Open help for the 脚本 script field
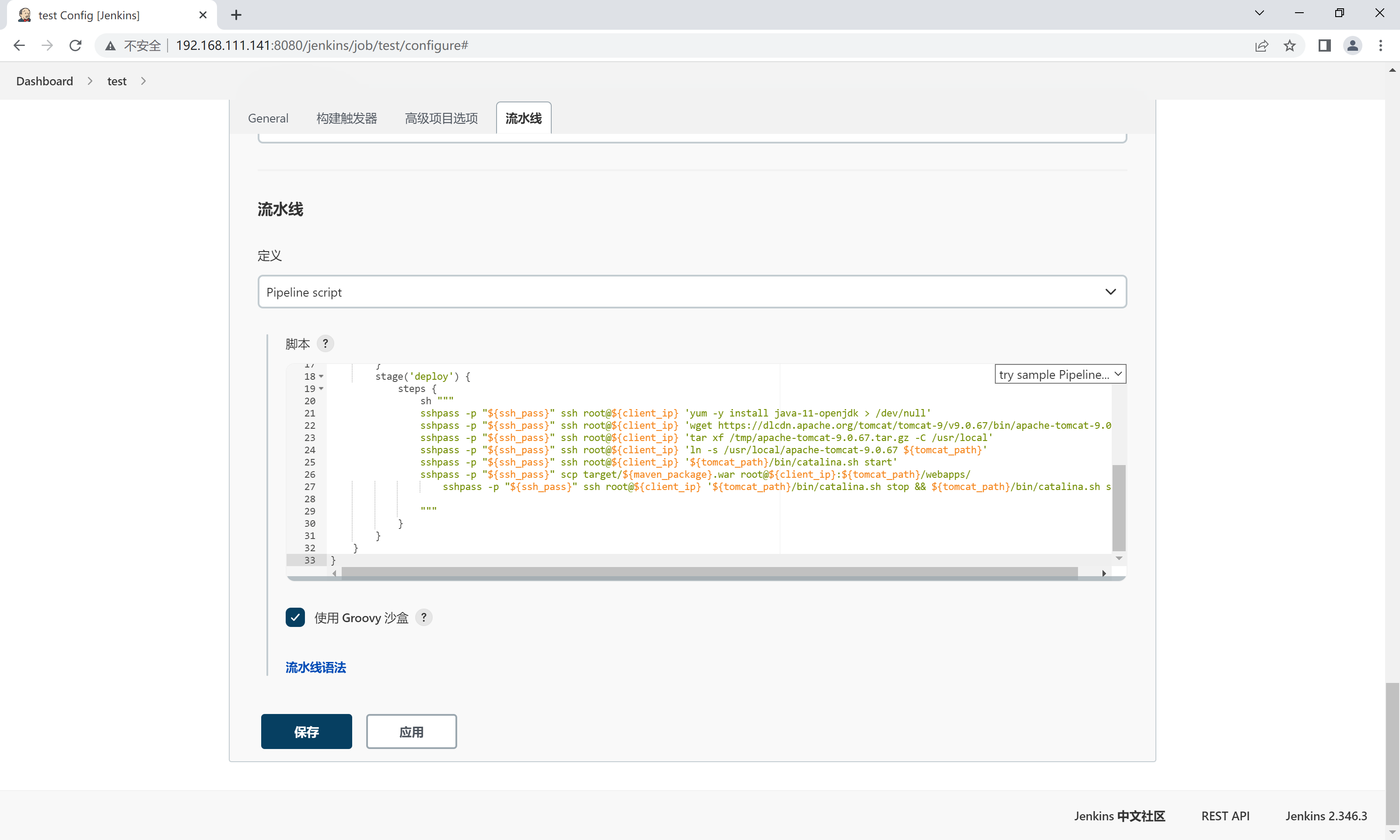Viewport: 1400px width, 840px height. 325,343
